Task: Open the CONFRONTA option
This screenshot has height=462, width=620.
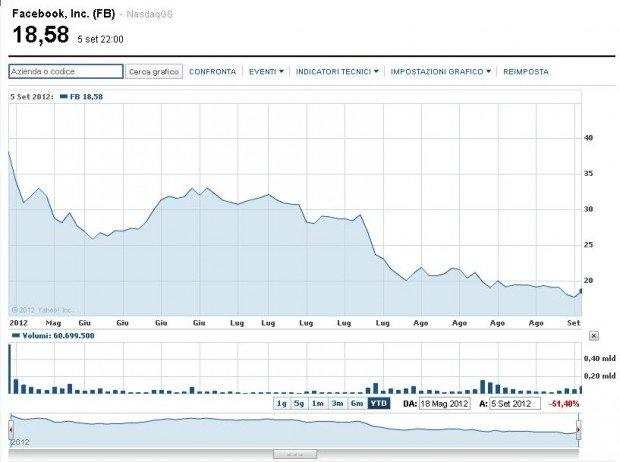Action: (x=212, y=72)
